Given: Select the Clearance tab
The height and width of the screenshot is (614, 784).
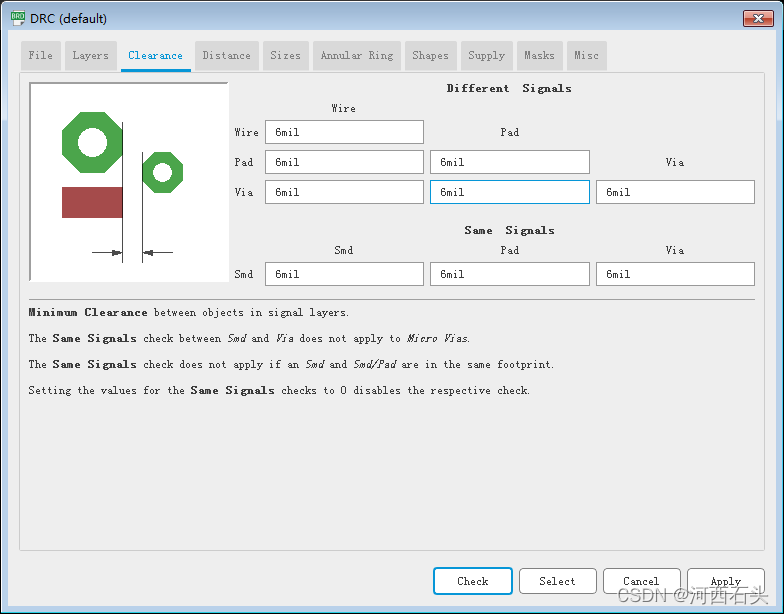Looking at the screenshot, I should pyautogui.click(x=156, y=56).
